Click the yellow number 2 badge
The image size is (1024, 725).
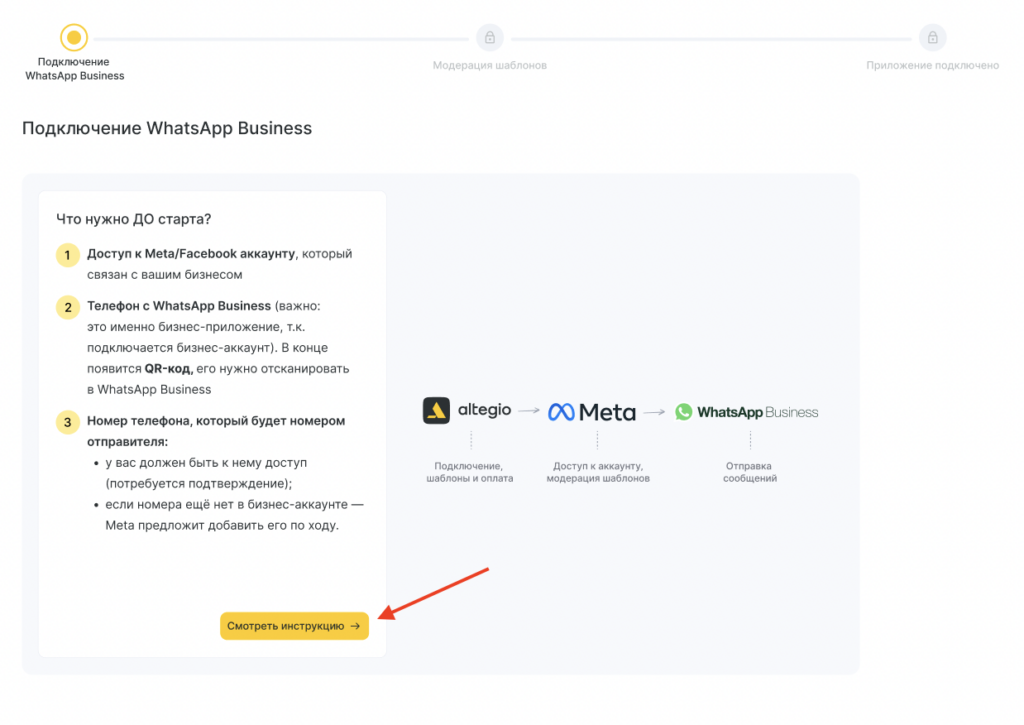click(x=67, y=307)
